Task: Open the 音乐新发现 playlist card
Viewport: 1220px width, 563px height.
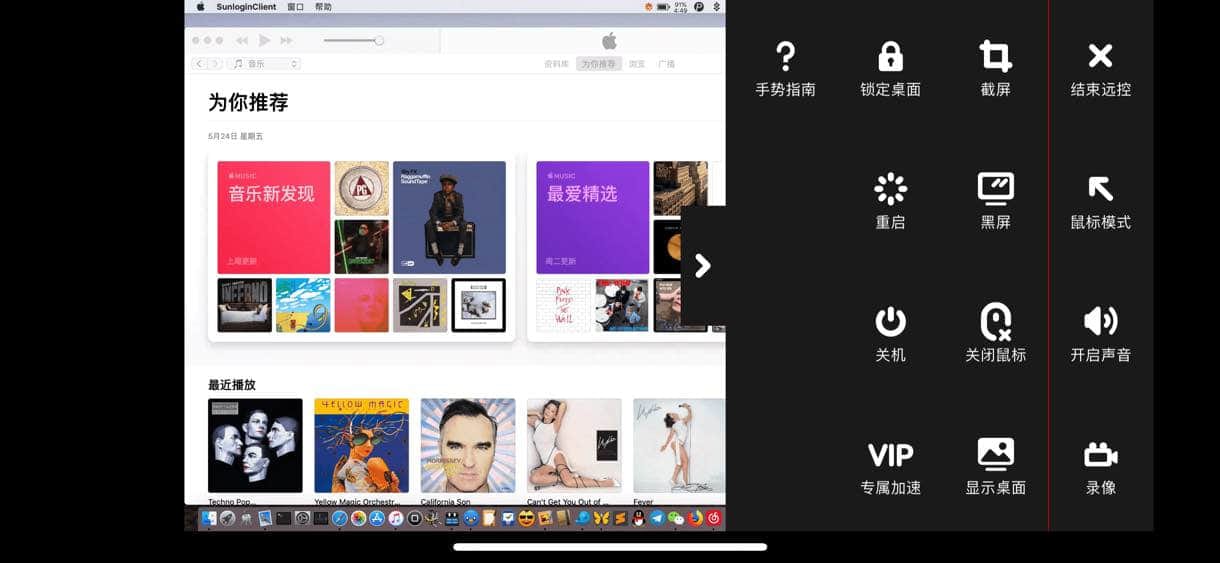Action: 274,217
